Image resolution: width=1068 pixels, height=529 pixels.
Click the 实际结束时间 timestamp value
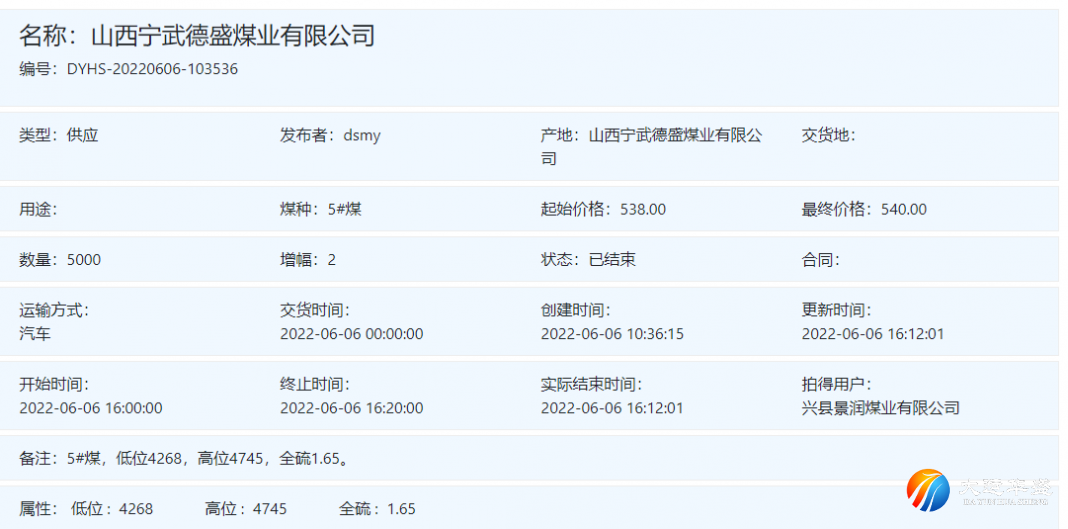point(612,408)
